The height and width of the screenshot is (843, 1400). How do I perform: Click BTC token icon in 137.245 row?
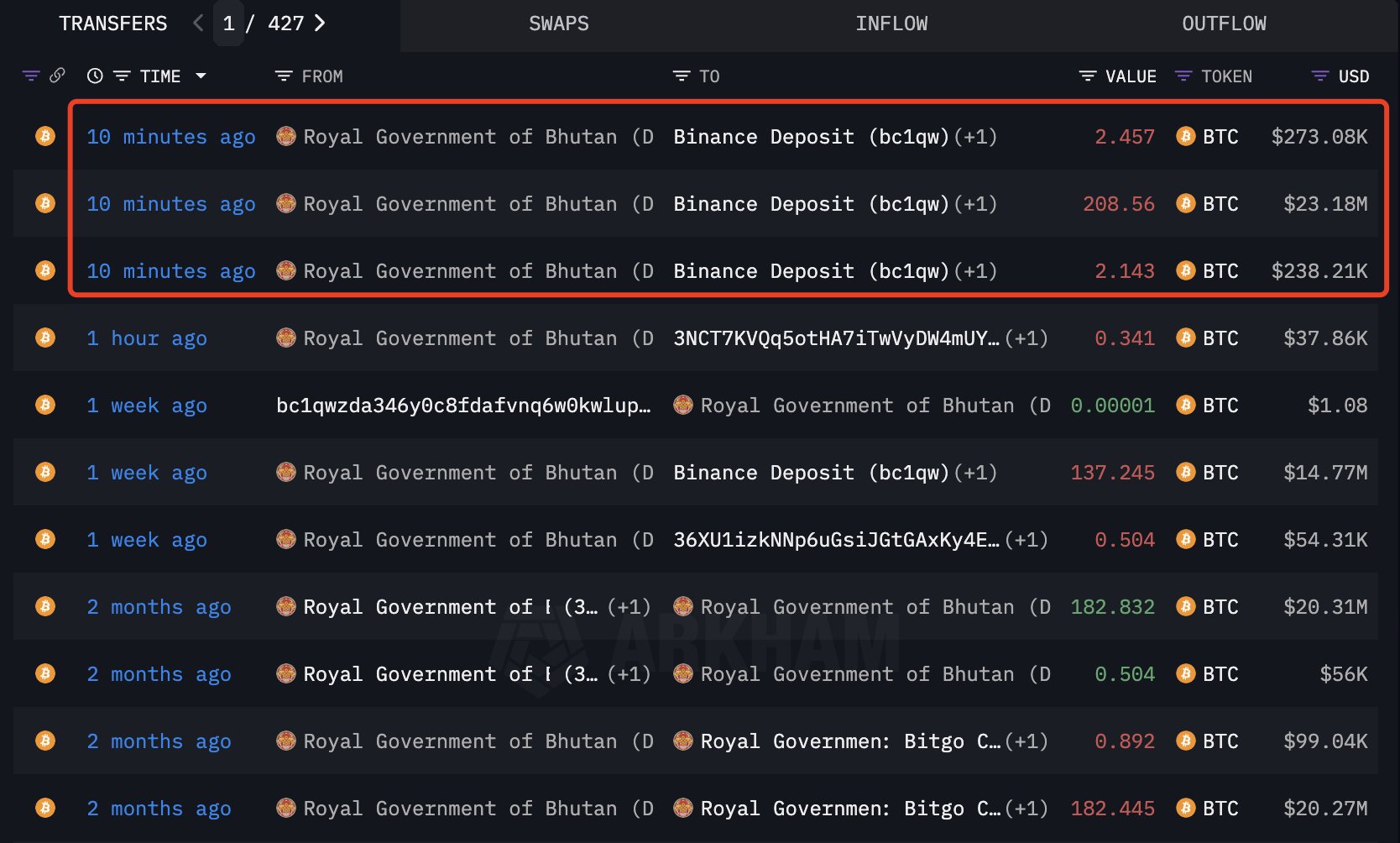tap(1186, 472)
